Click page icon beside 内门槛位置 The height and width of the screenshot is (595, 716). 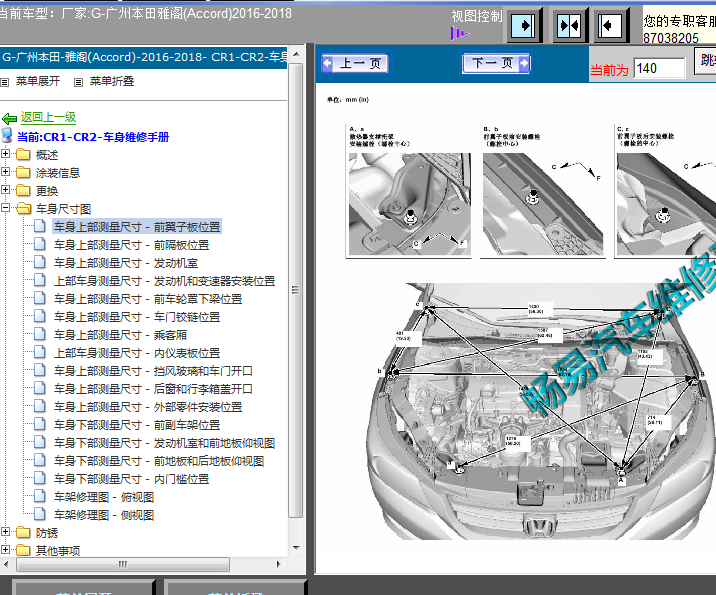tap(40, 478)
